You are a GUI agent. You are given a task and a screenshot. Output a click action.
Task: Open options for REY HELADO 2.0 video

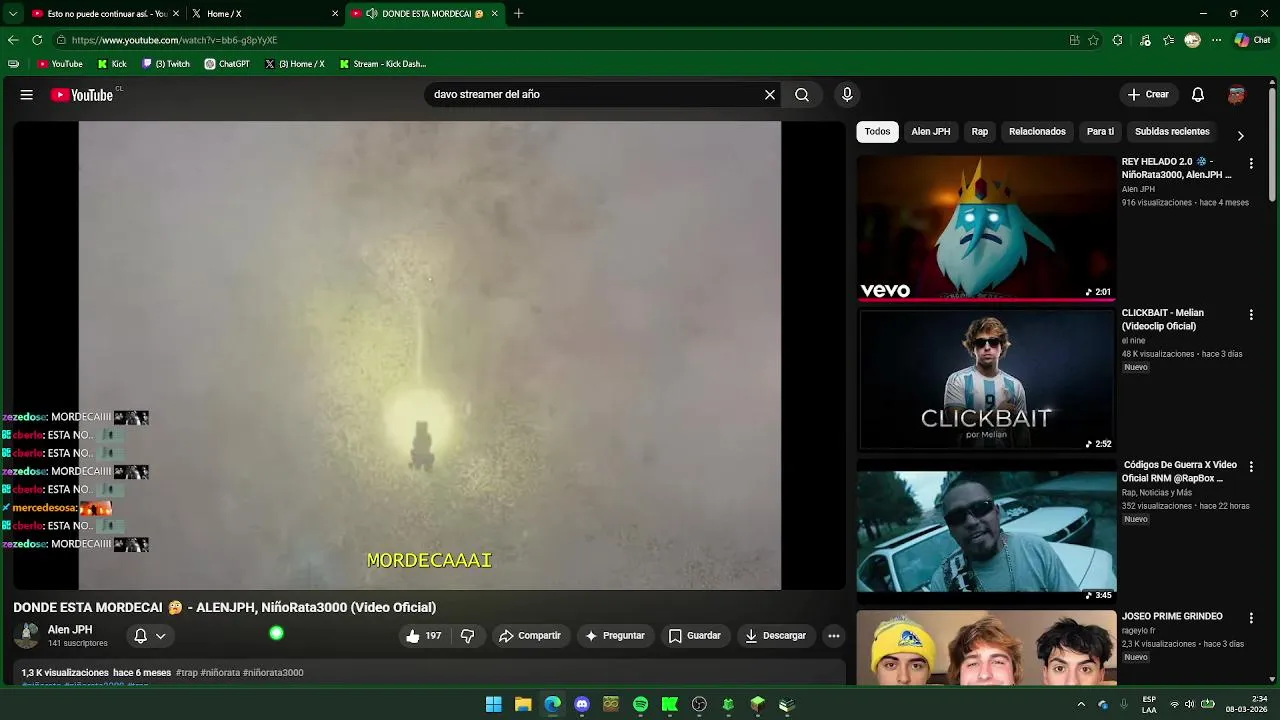[x=1251, y=163]
